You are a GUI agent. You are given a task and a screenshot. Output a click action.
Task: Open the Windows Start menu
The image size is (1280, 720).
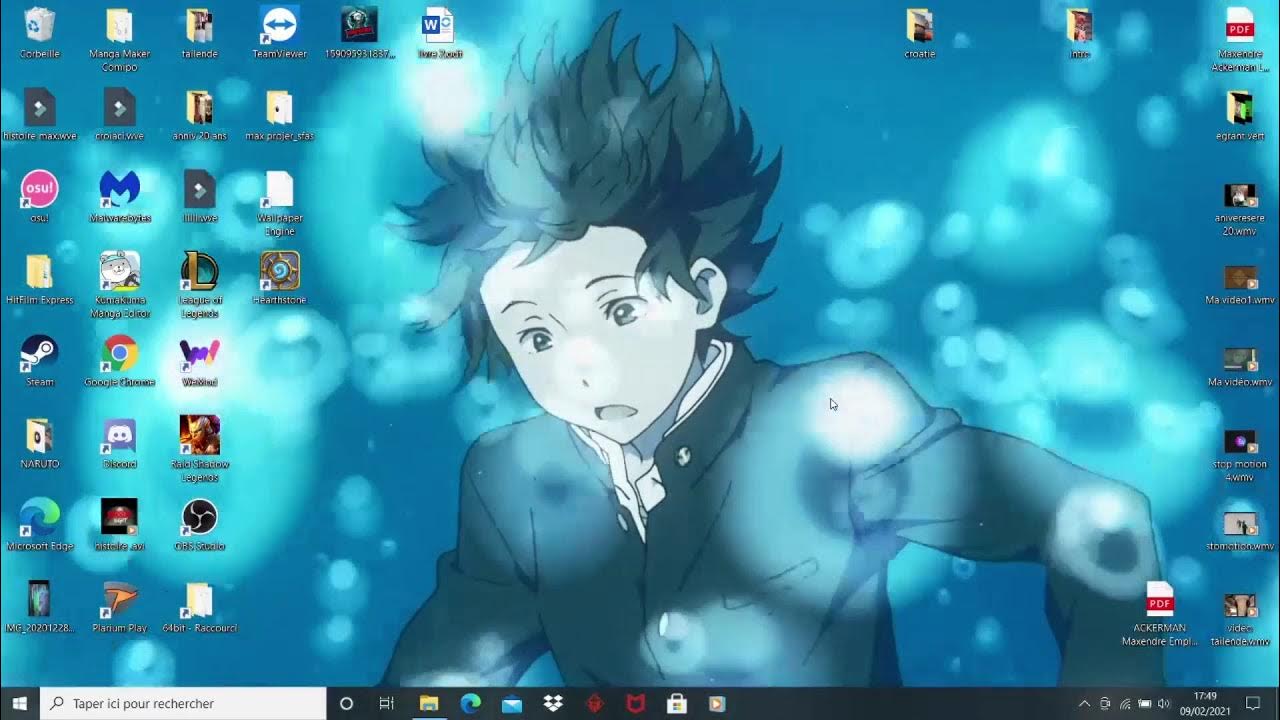(x=20, y=704)
